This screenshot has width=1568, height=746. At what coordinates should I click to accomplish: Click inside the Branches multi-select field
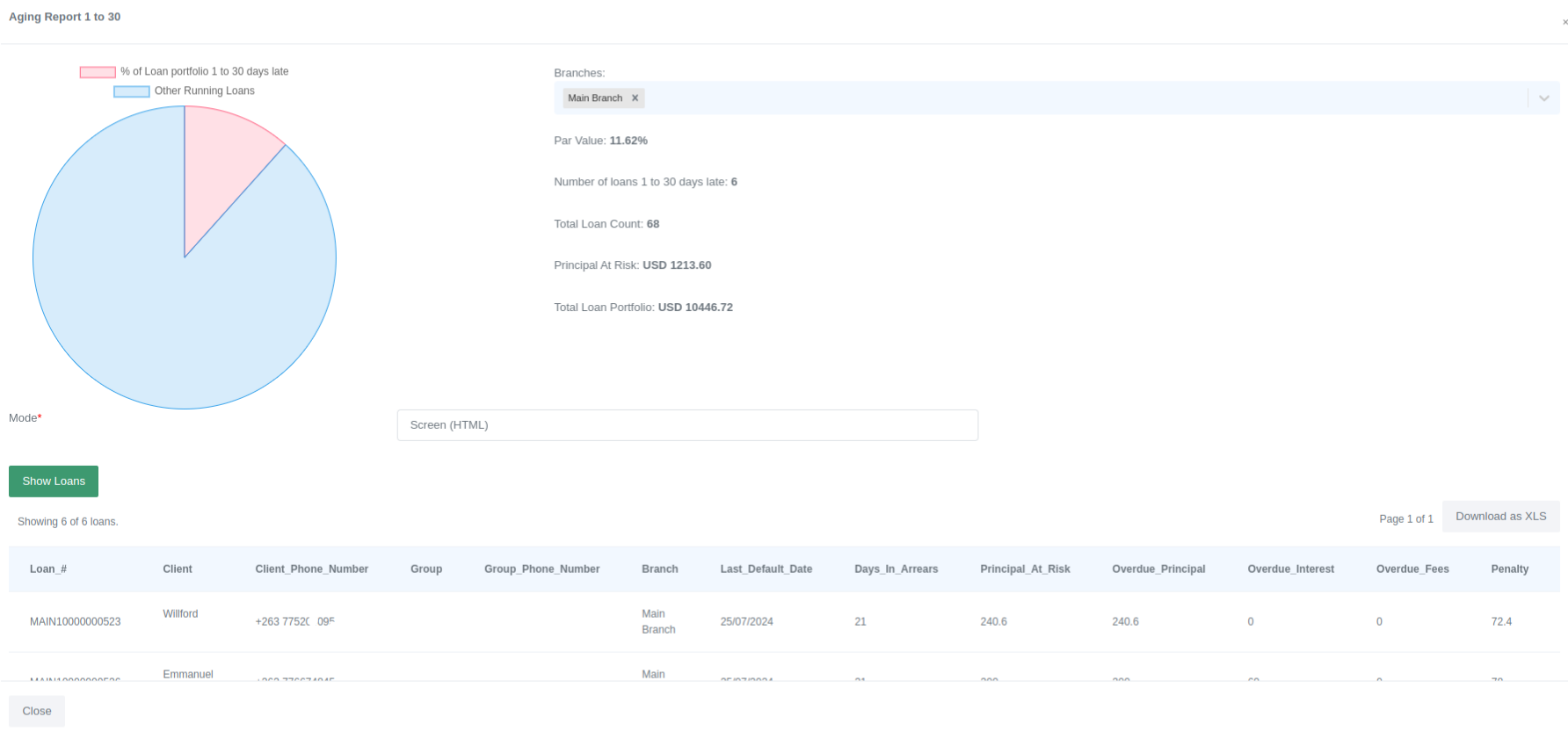point(1055,98)
